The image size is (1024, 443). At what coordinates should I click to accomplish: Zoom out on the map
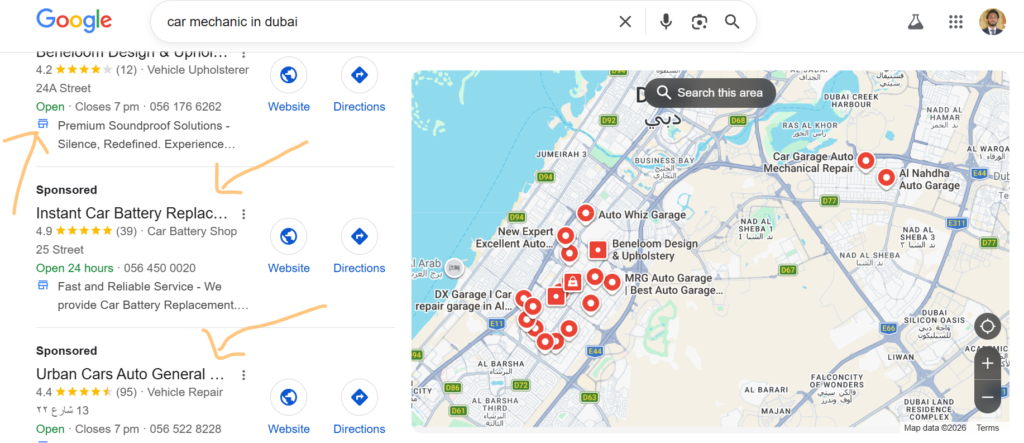987,397
